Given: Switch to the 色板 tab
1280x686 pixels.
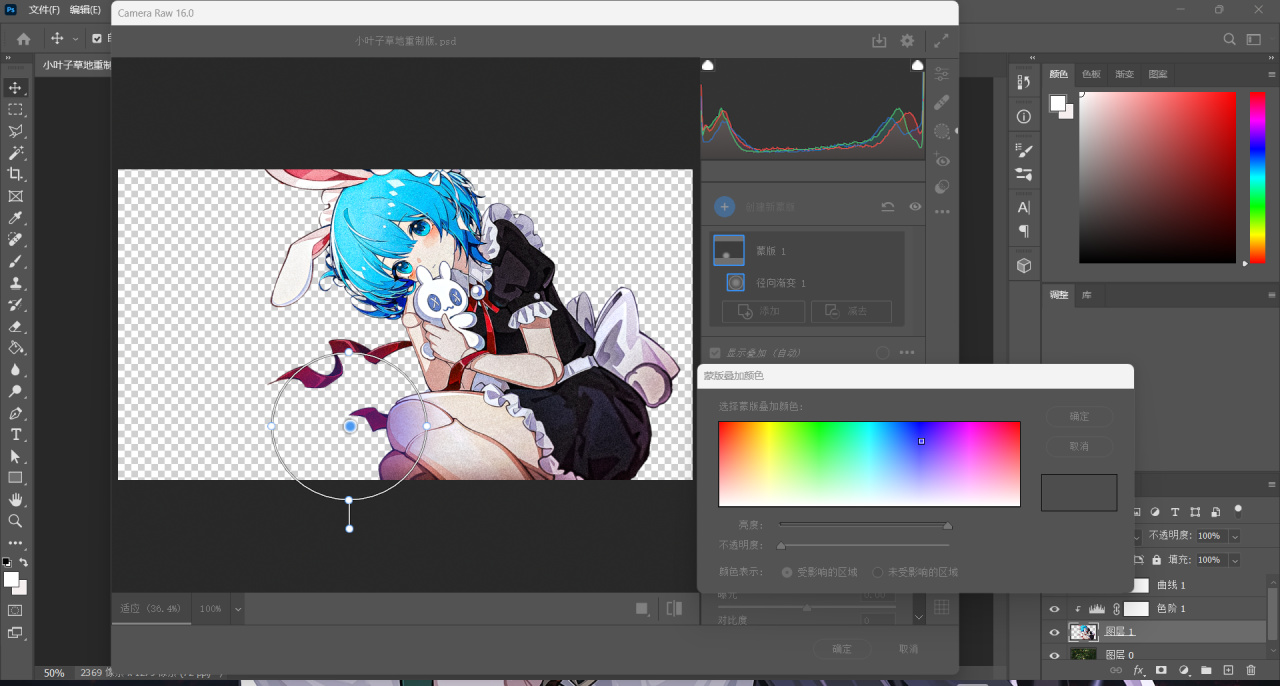Looking at the screenshot, I should coord(1091,74).
